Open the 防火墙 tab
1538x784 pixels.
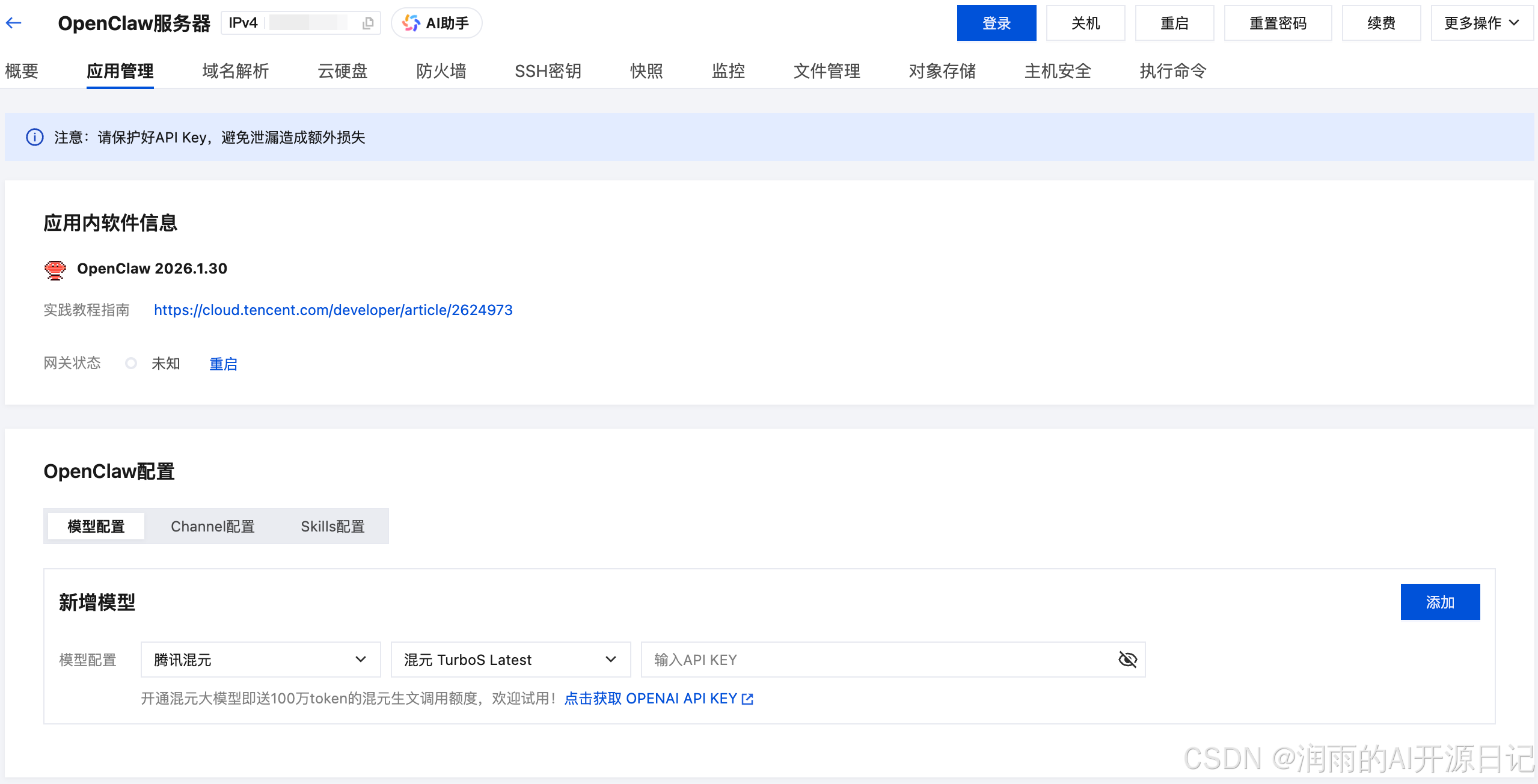click(x=441, y=71)
